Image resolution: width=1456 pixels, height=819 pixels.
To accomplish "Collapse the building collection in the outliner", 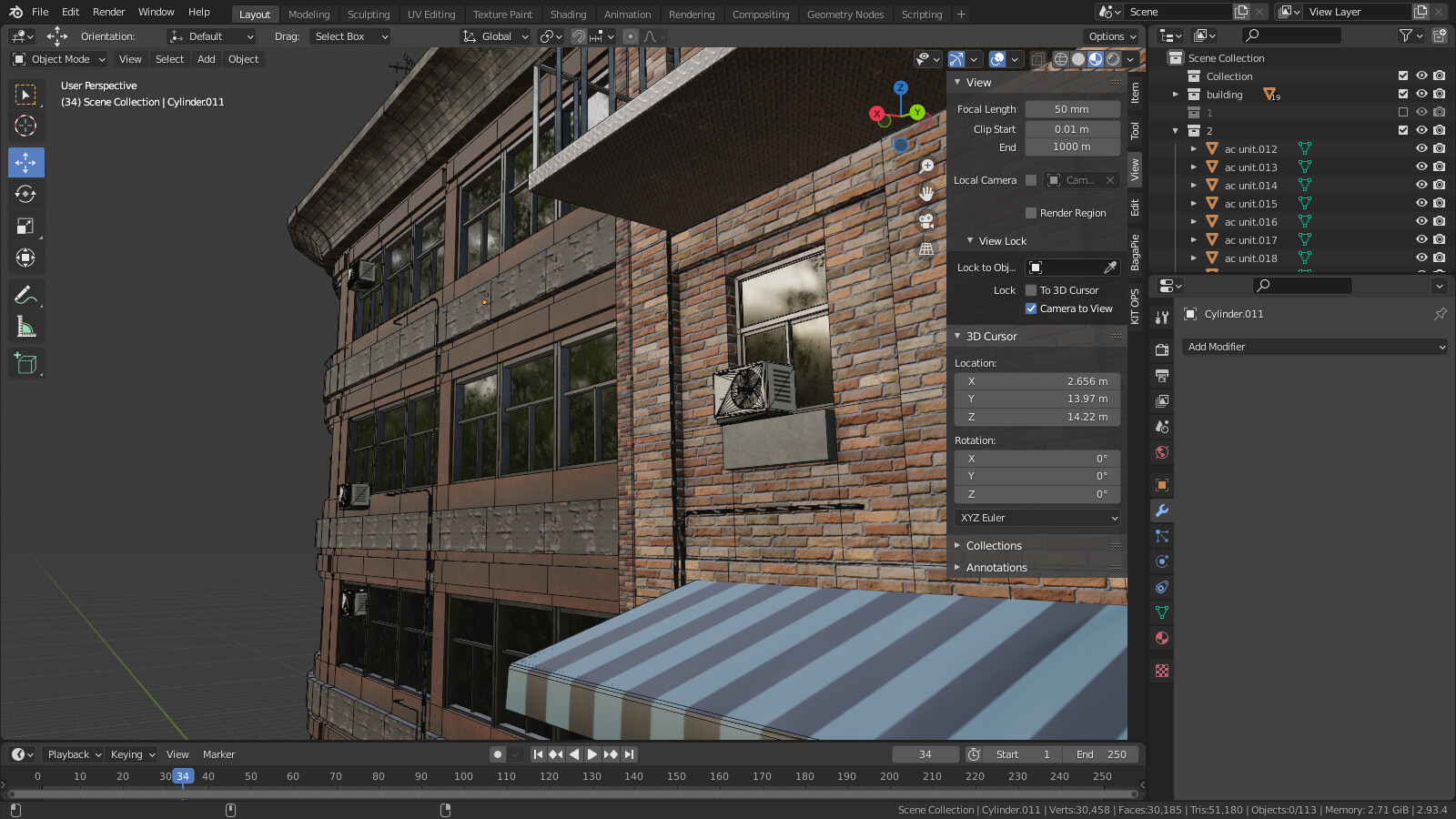I will click(x=1176, y=94).
